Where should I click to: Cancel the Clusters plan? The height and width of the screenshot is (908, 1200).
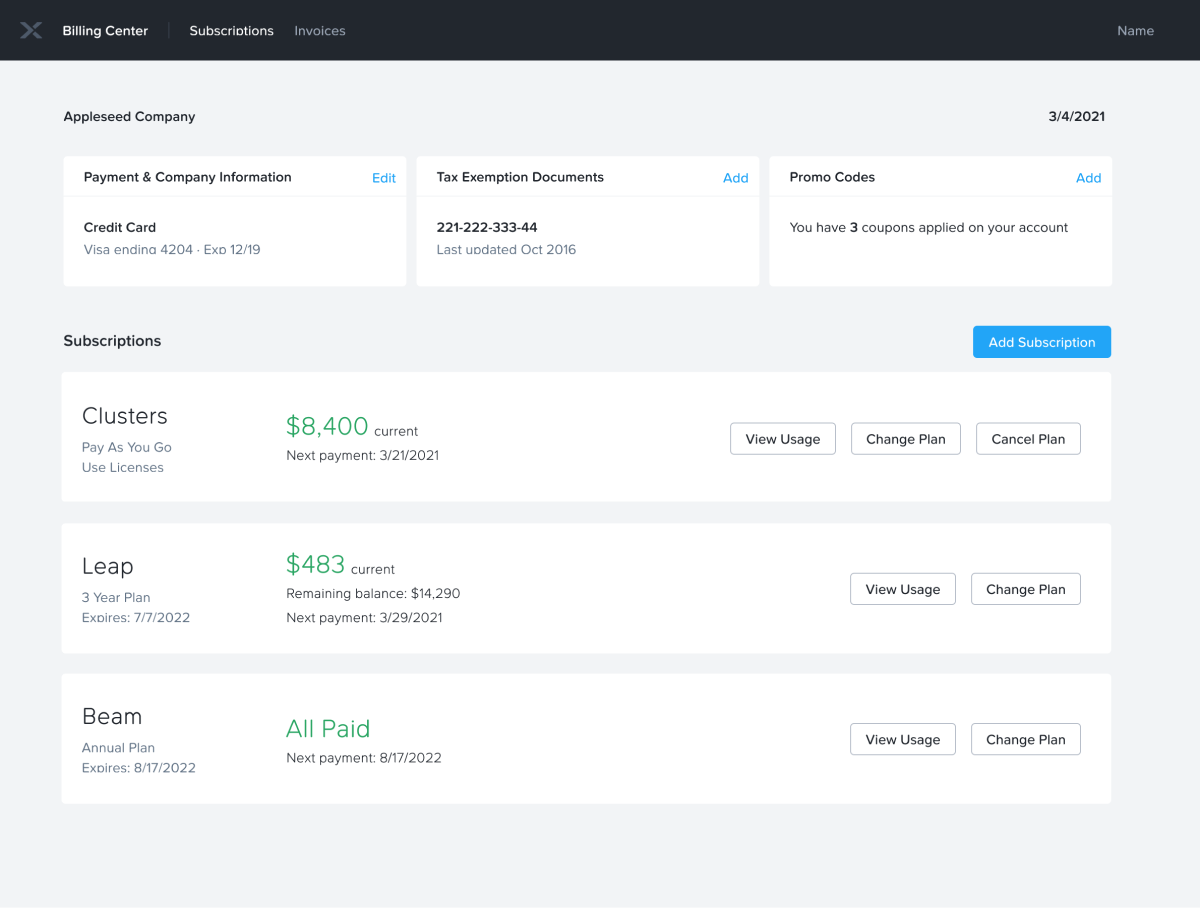coord(1028,438)
